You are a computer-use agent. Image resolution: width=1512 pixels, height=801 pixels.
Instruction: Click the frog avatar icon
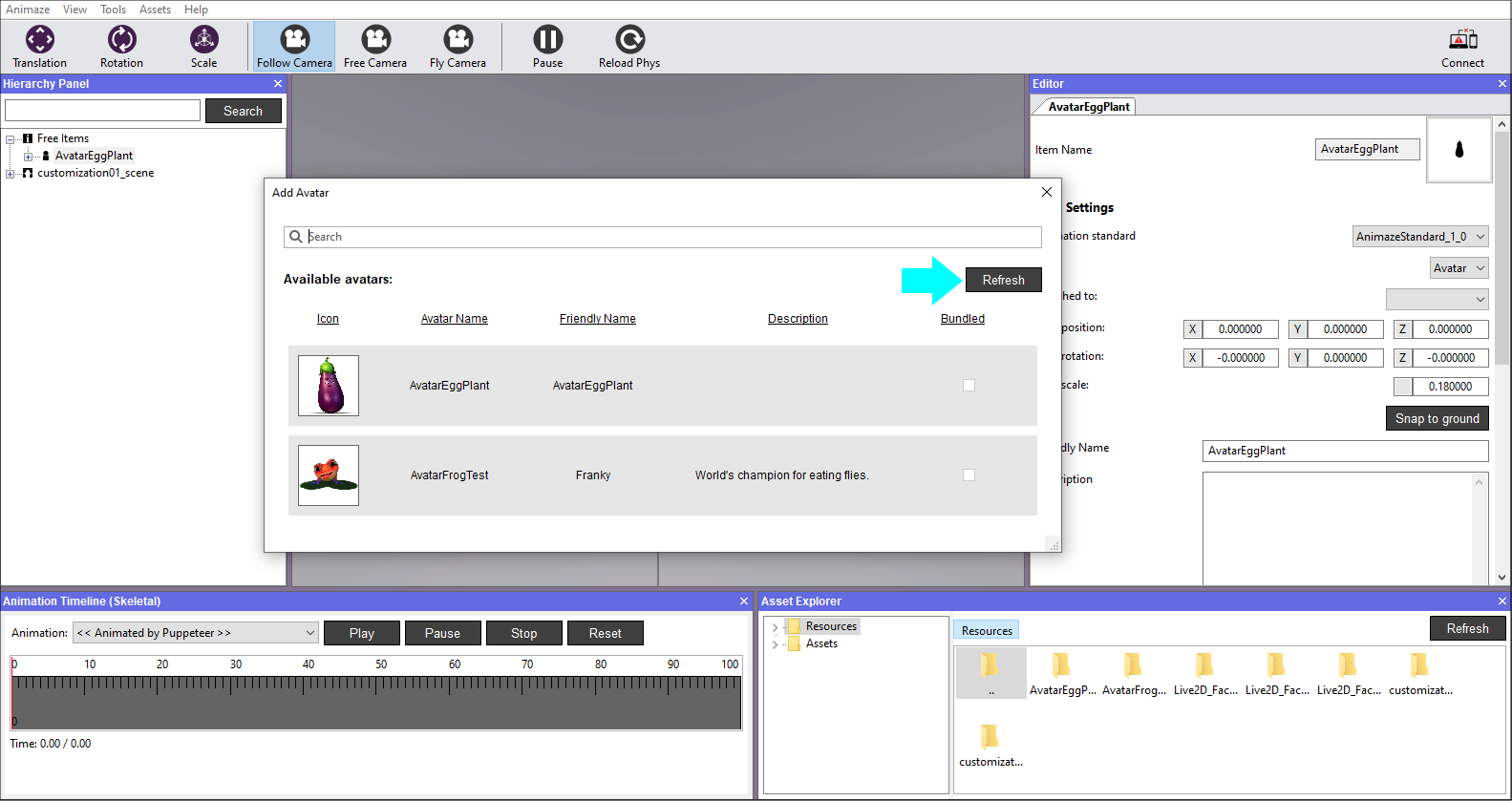click(329, 475)
